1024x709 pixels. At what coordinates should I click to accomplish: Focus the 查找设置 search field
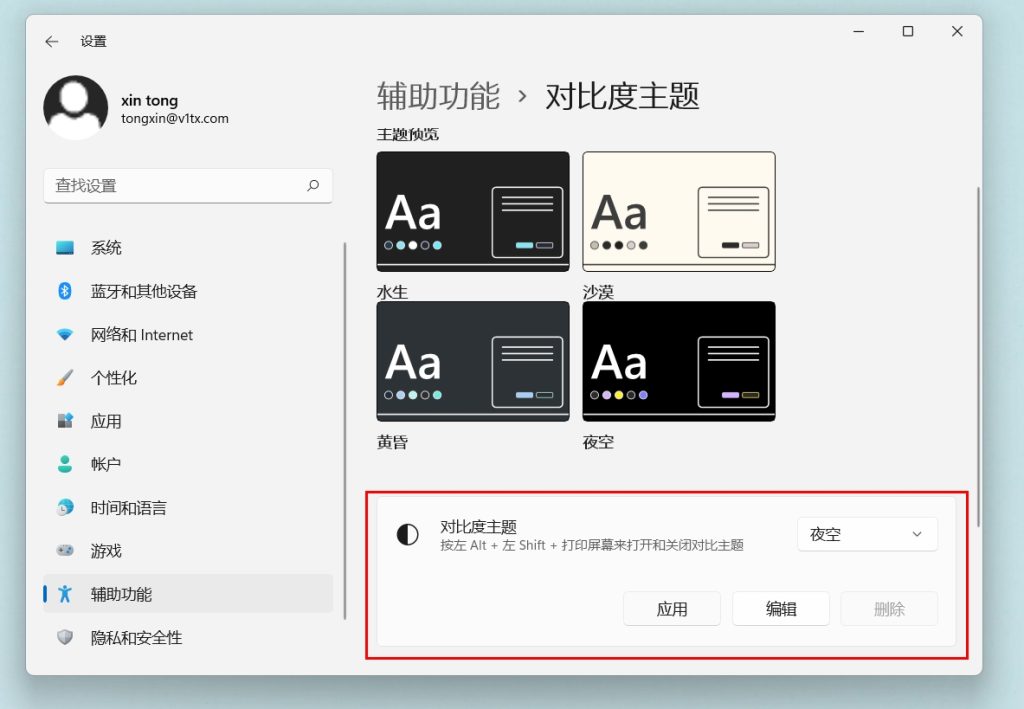pyautogui.click(x=188, y=186)
